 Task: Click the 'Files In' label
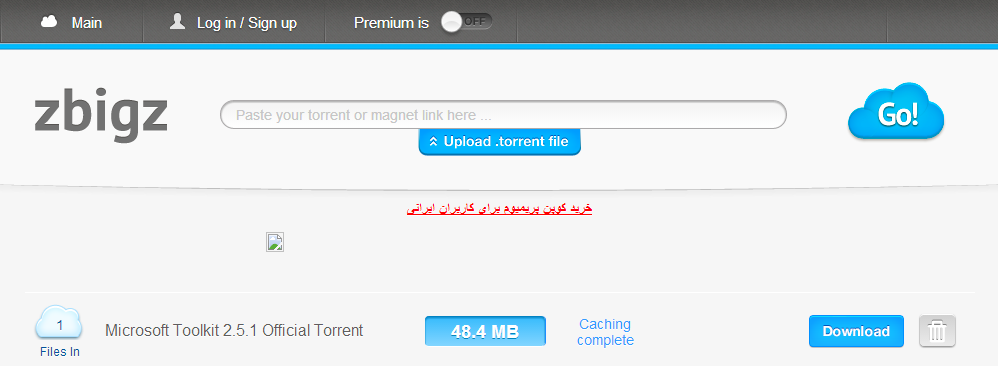click(x=60, y=351)
